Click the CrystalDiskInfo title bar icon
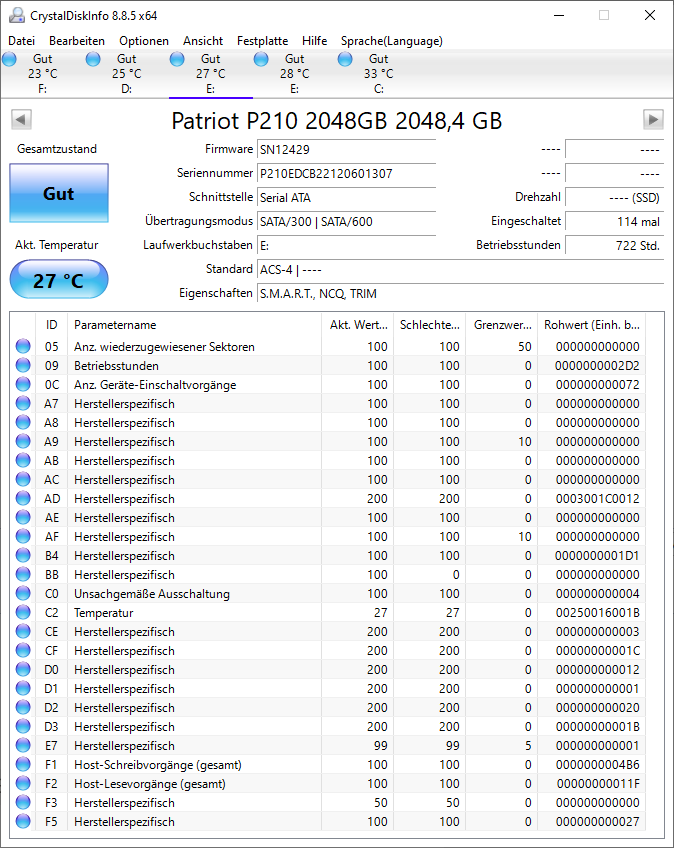 click(x=17, y=15)
